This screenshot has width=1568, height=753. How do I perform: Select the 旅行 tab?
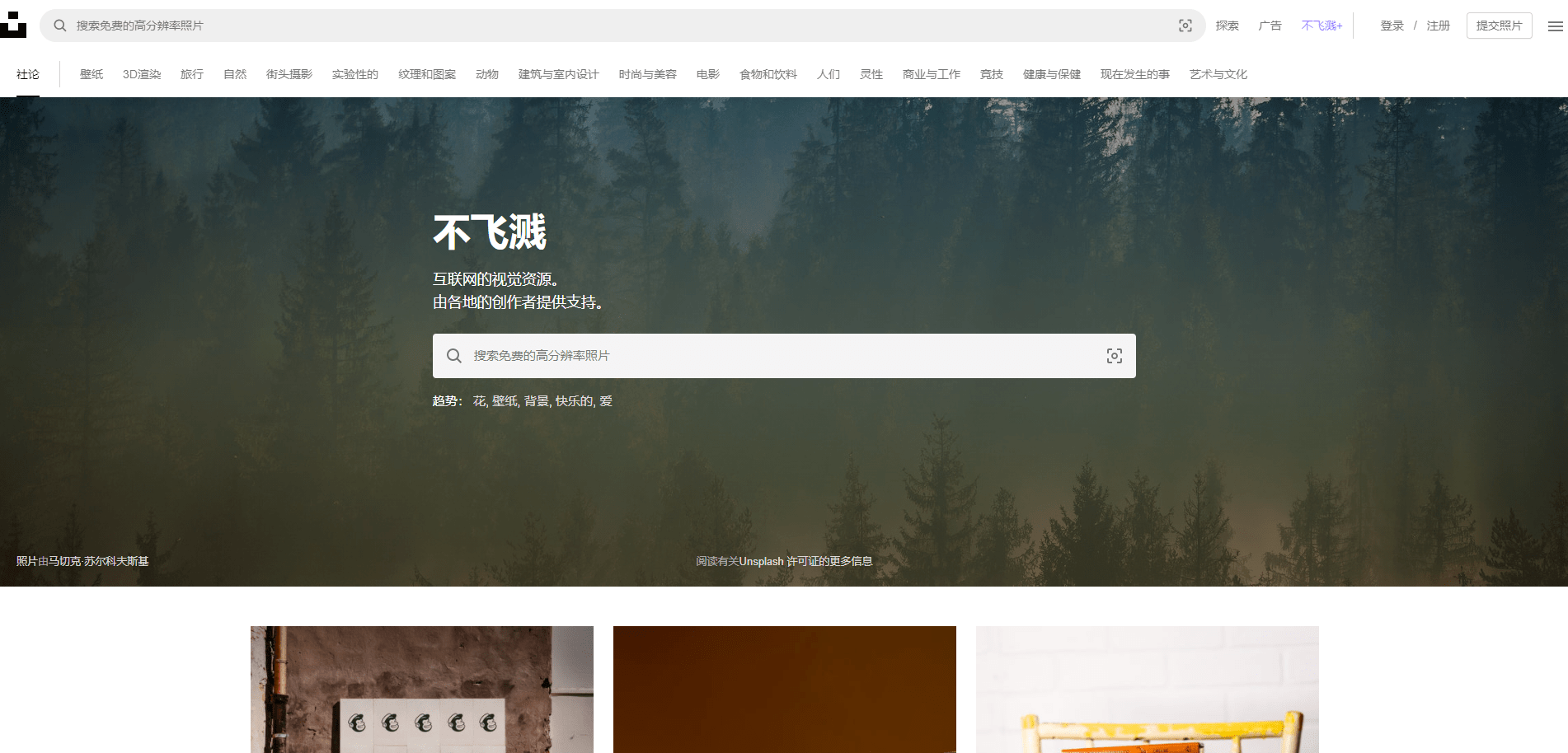point(192,74)
